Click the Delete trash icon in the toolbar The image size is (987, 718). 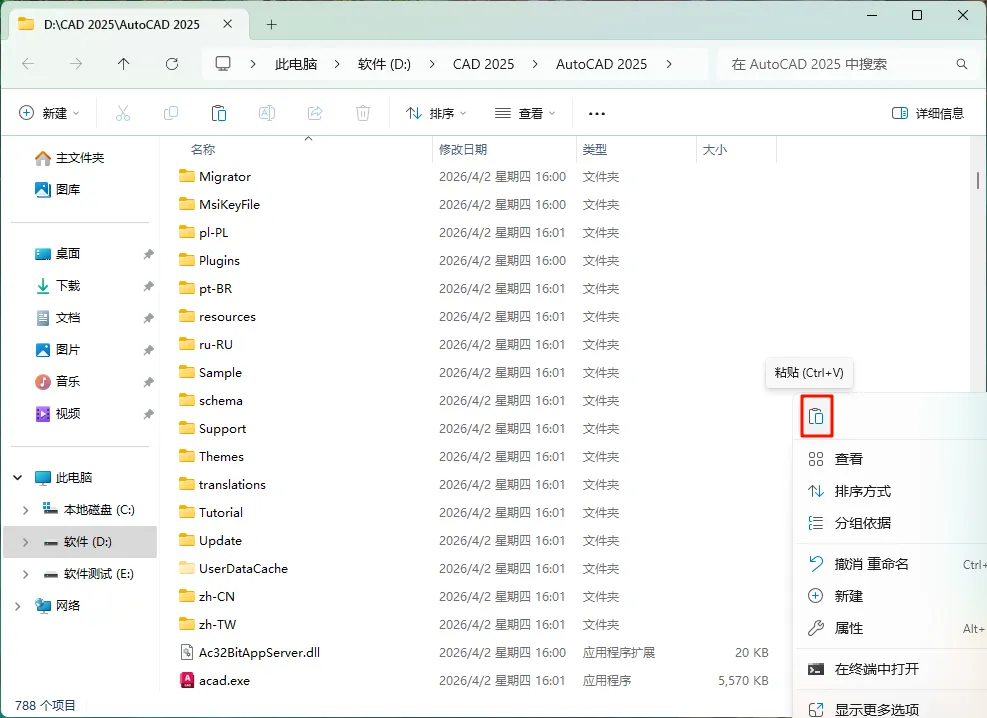click(x=363, y=113)
